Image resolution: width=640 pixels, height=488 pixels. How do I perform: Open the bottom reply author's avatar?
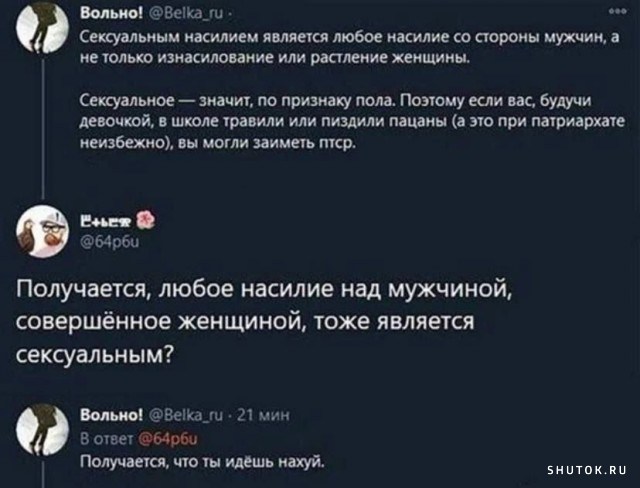[42, 429]
